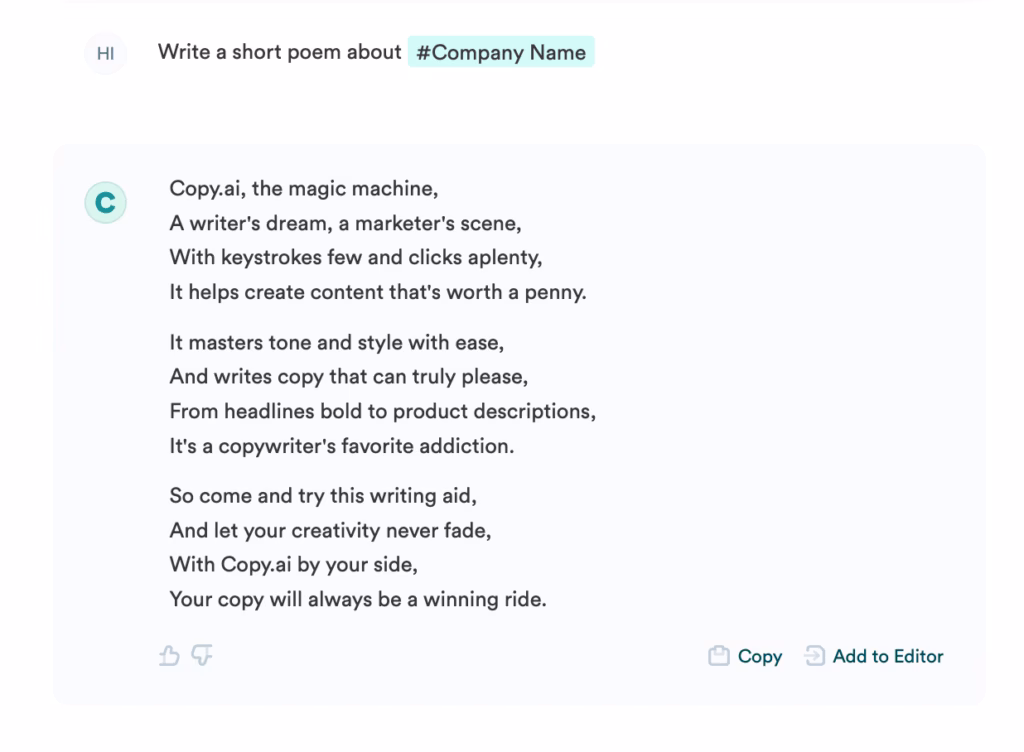Click the line 'From headlines bold to product descriptions,'
The image size is (1024, 752).
(382, 411)
